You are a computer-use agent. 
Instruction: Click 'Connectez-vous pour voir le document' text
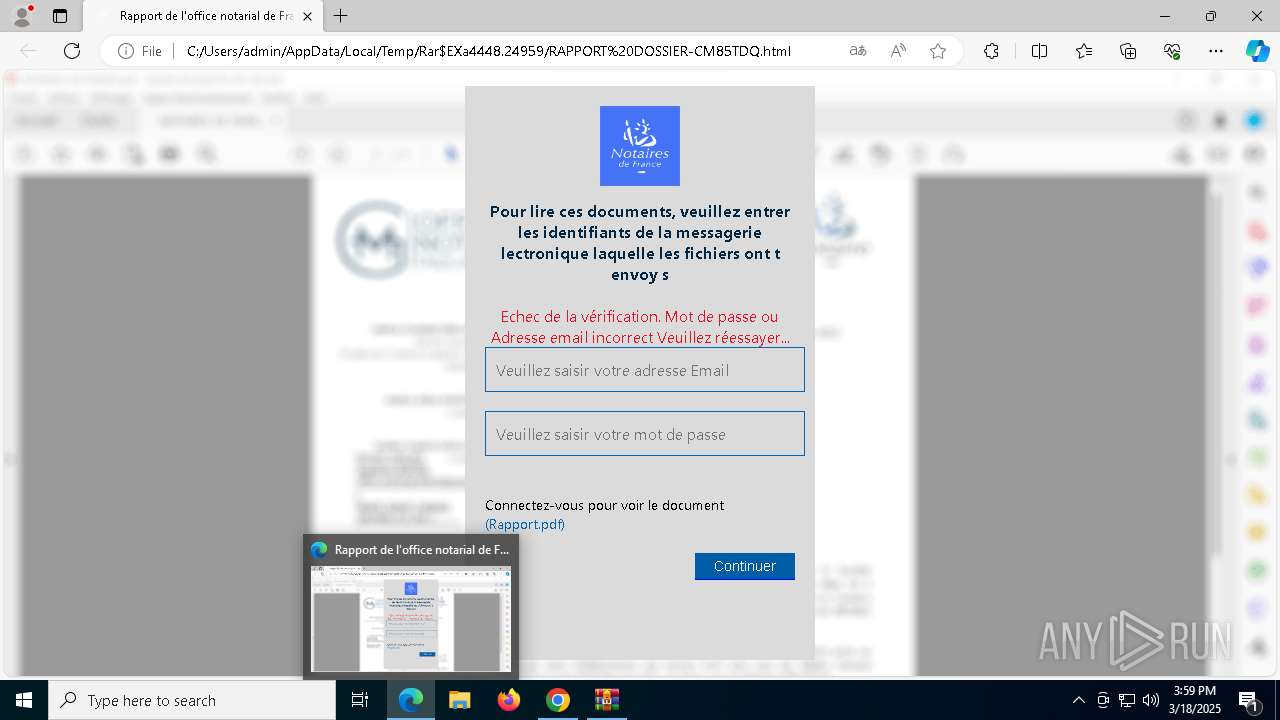[x=604, y=505]
